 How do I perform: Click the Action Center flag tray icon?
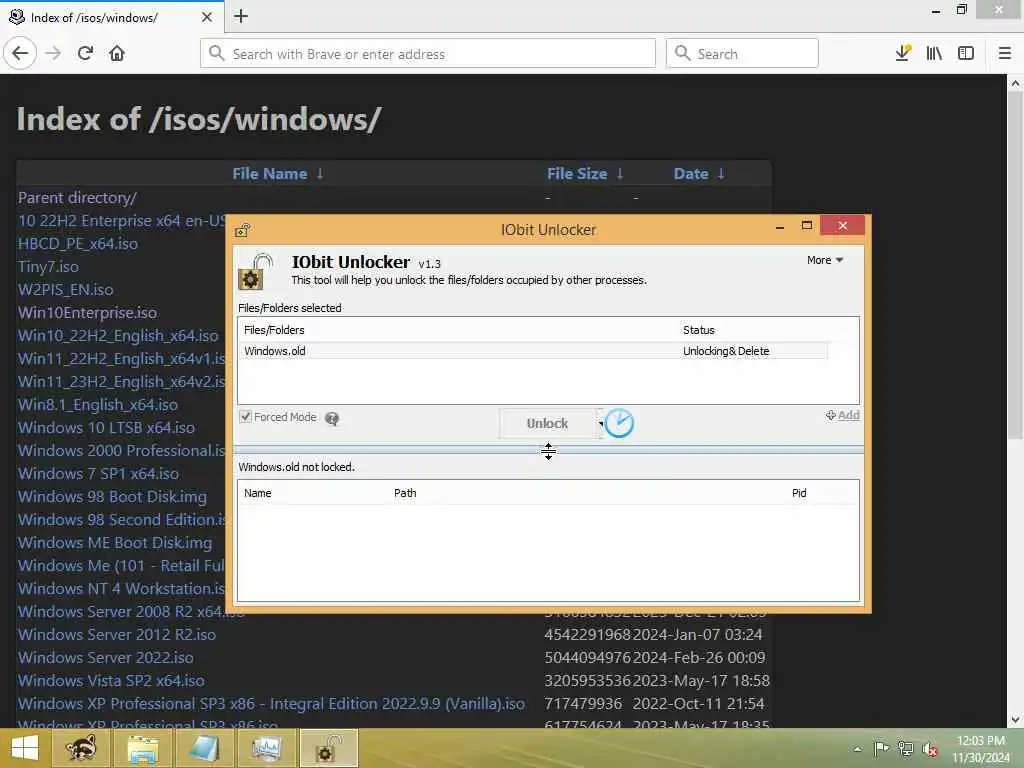(x=881, y=748)
